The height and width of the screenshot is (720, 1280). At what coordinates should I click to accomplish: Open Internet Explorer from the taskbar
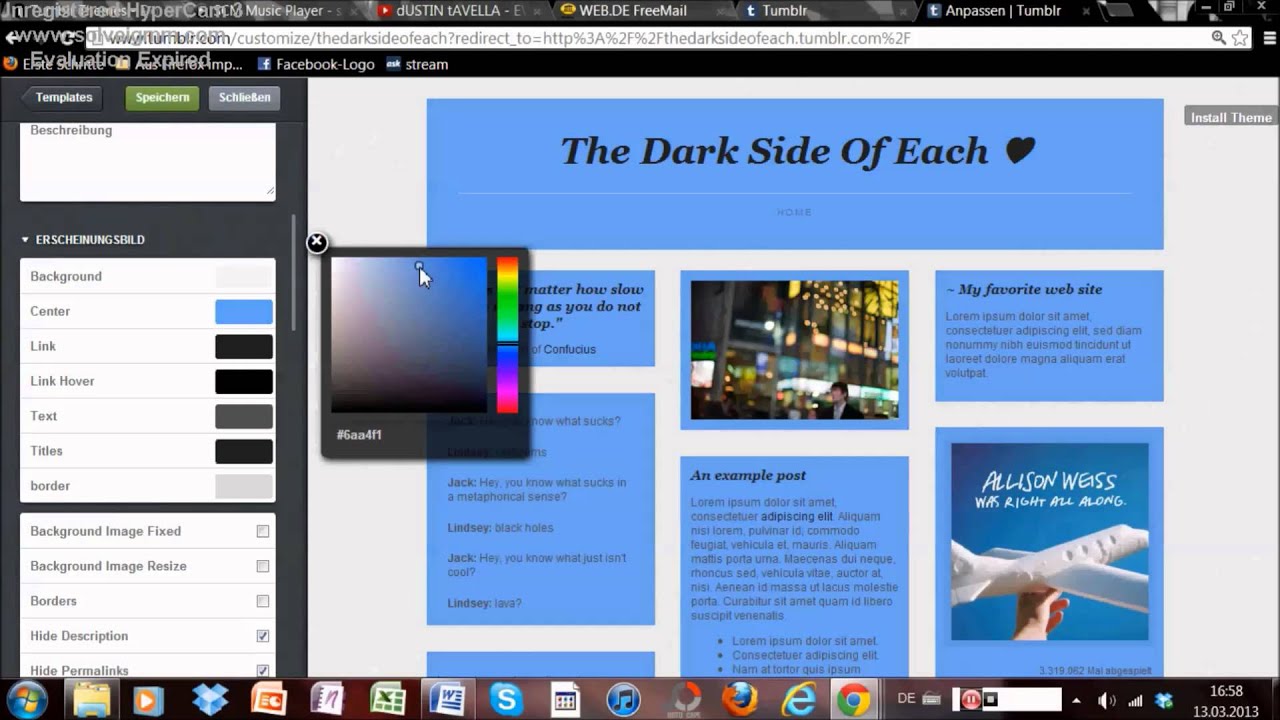click(799, 700)
